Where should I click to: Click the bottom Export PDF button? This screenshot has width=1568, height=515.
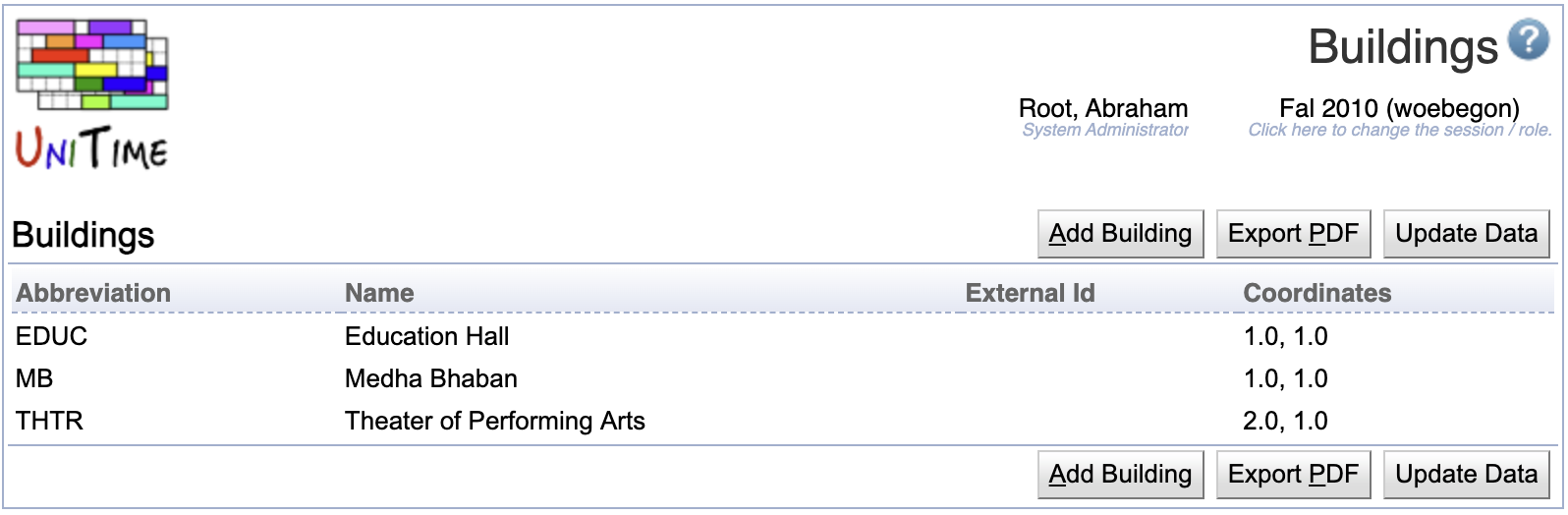coord(1293,475)
